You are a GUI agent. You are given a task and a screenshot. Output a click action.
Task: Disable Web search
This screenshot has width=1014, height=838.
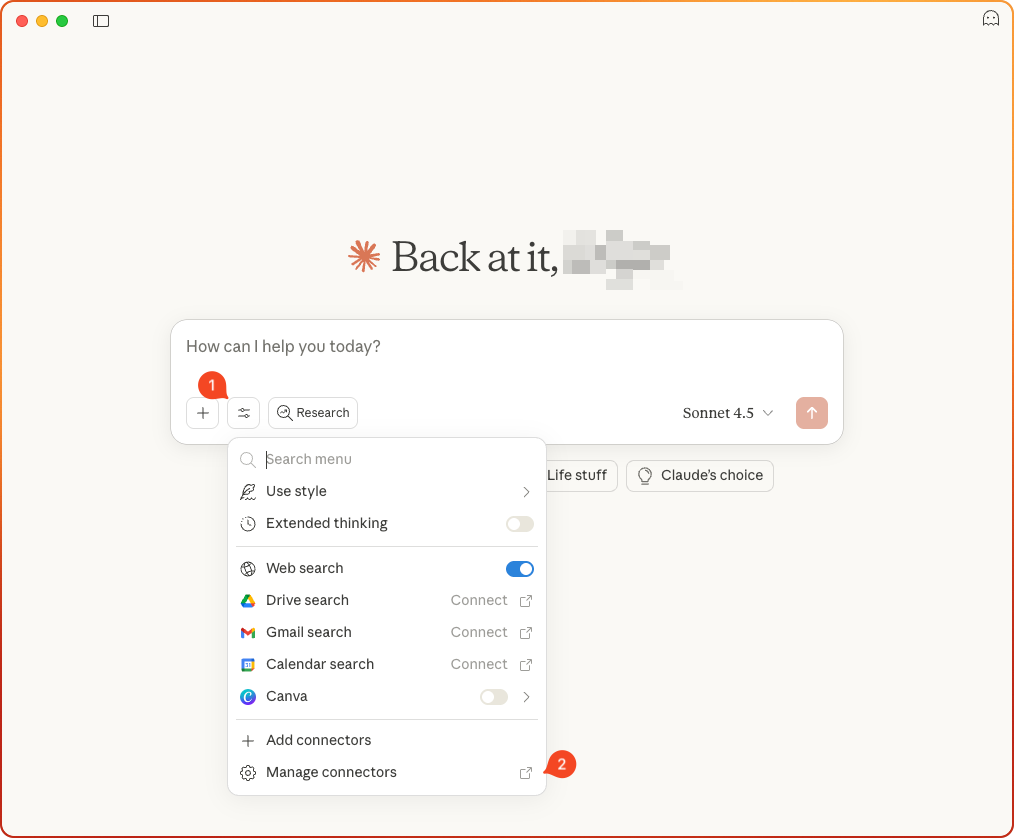[519, 568]
